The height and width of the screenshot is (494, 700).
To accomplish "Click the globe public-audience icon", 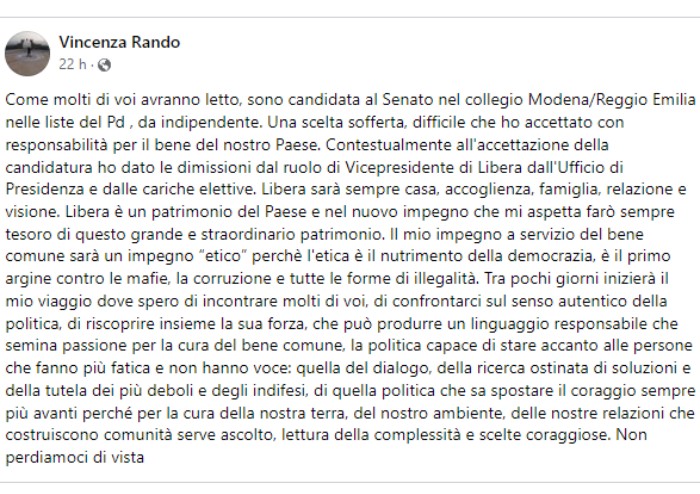I will coord(104,65).
